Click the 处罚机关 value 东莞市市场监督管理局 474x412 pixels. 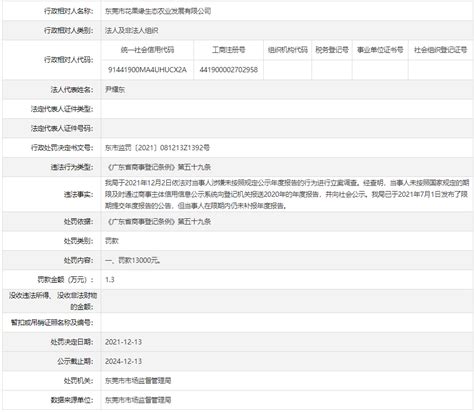click(x=138, y=381)
